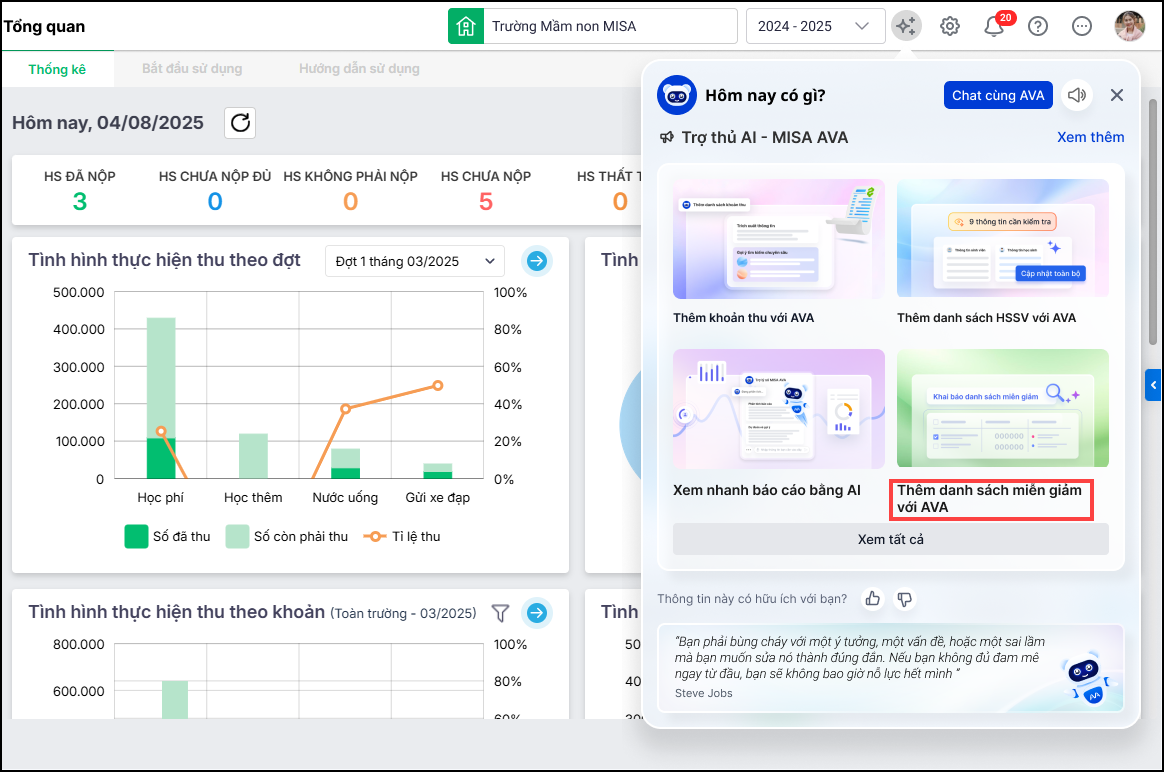This screenshot has width=1164, height=772.
Task: Toggle the 'Số đã thu' legend item
Action: coord(167,536)
